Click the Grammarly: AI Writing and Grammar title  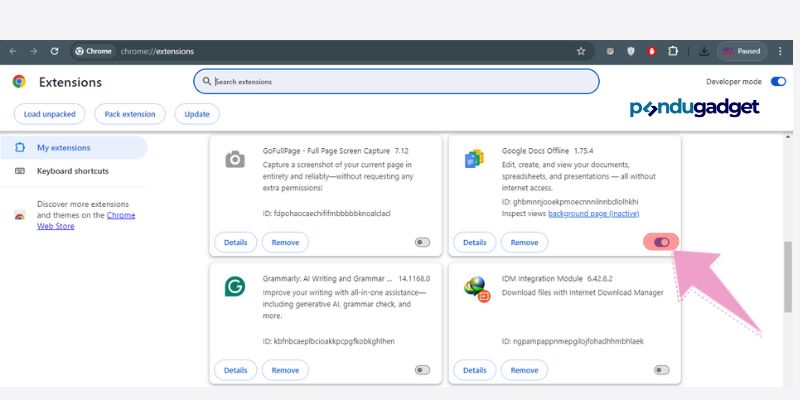pos(328,279)
